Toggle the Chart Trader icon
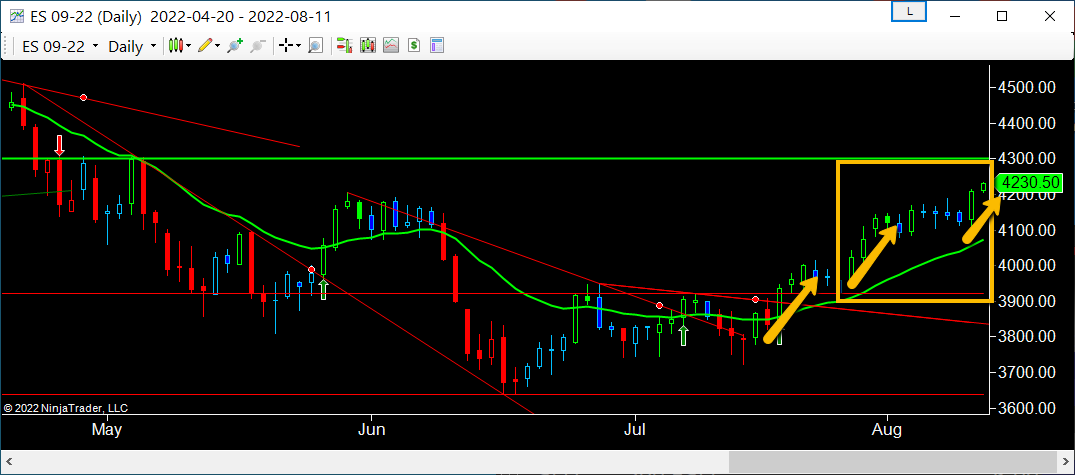Screen dimensions: 1075x475 coord(344,46)
